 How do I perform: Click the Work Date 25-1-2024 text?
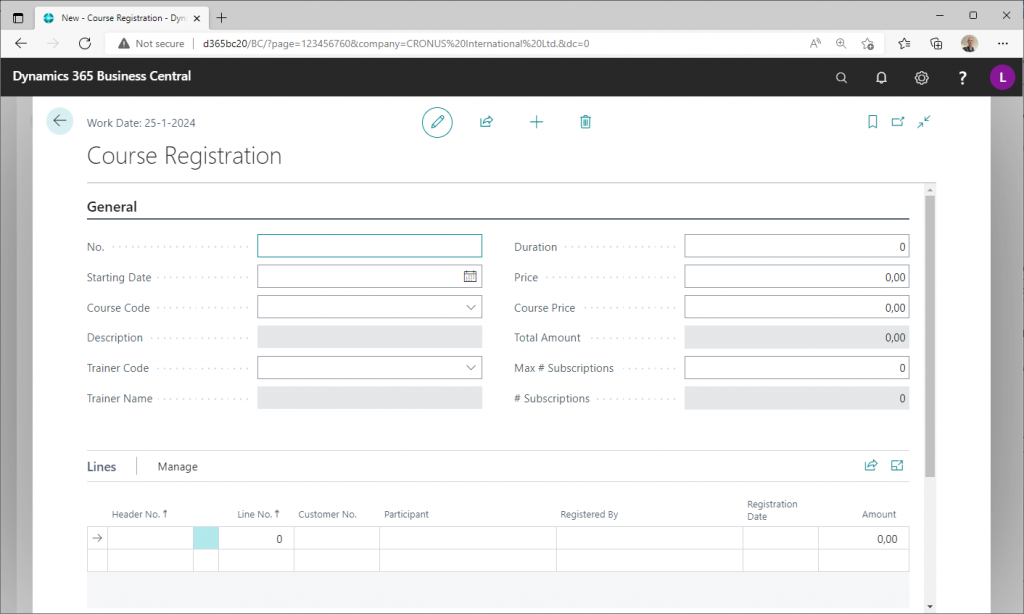[x=141, y=123]
